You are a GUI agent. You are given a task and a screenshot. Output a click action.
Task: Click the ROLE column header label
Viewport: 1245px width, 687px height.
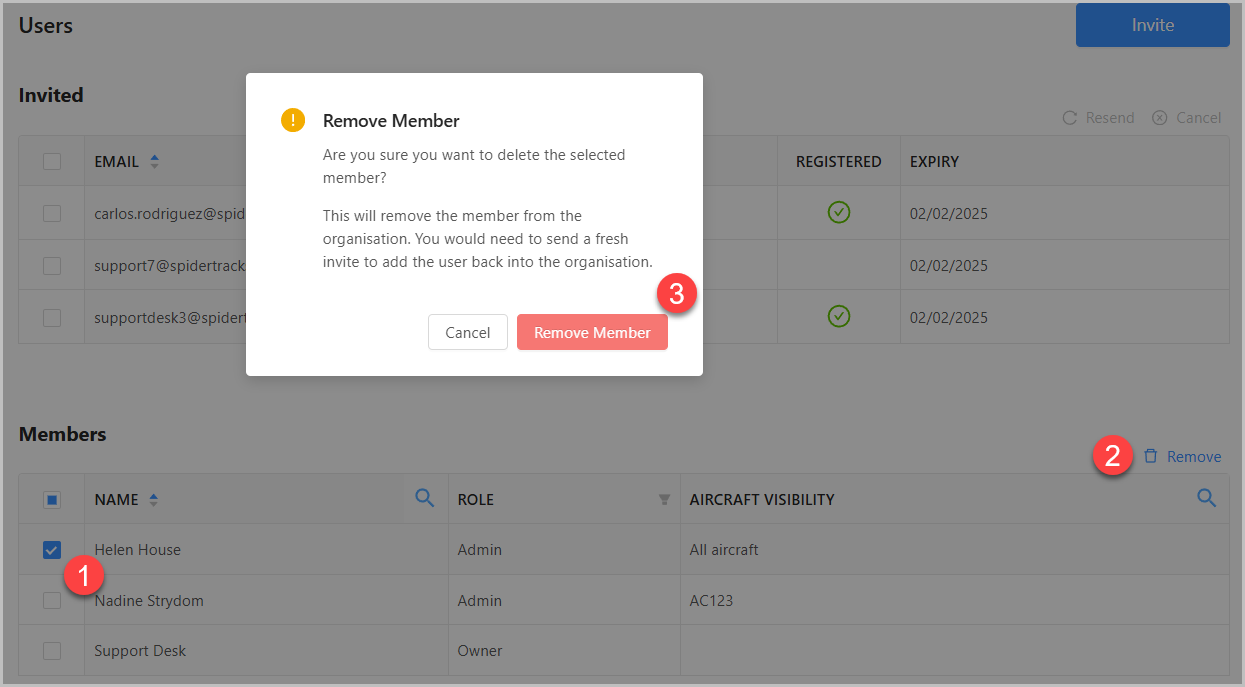pyautogui.click(x=476, y=499)
